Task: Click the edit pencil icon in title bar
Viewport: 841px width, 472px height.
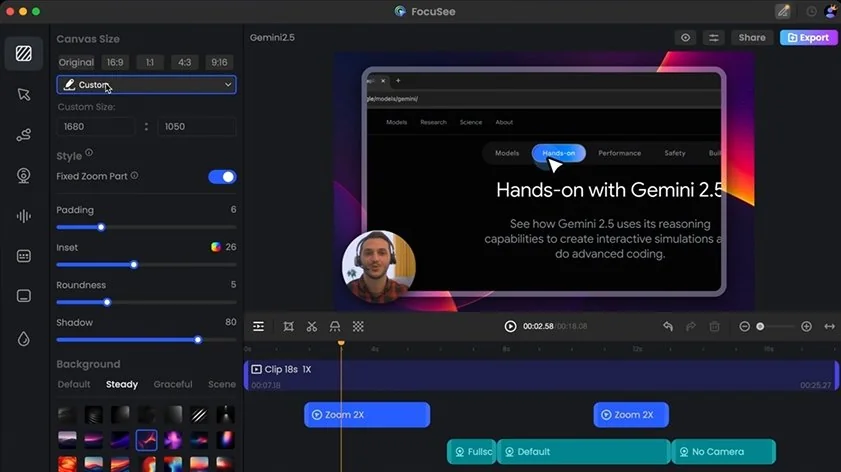Action: (x=783, y=11)
